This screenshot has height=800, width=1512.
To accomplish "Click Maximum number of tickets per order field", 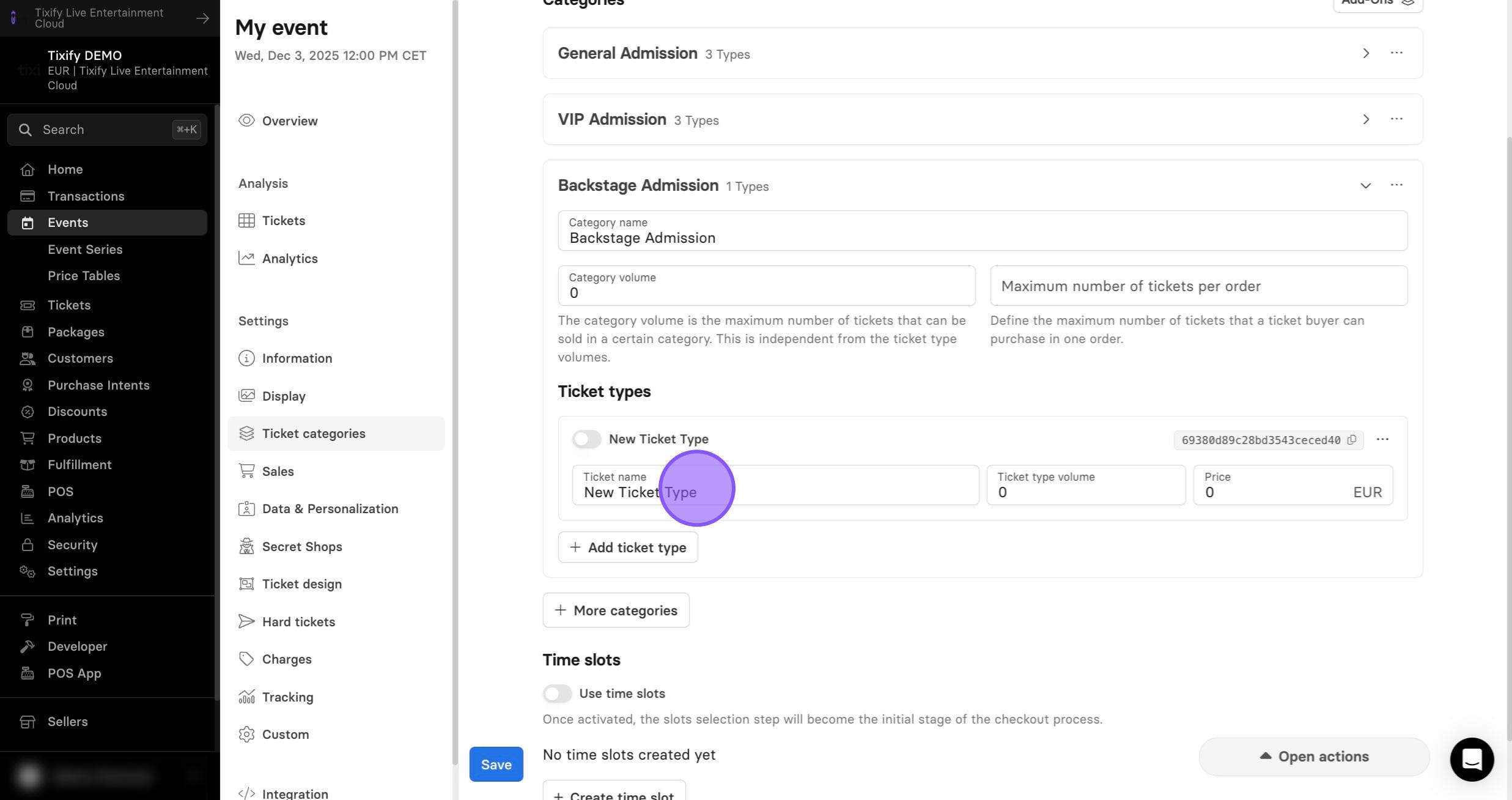I will click(x=1198, y=286).
